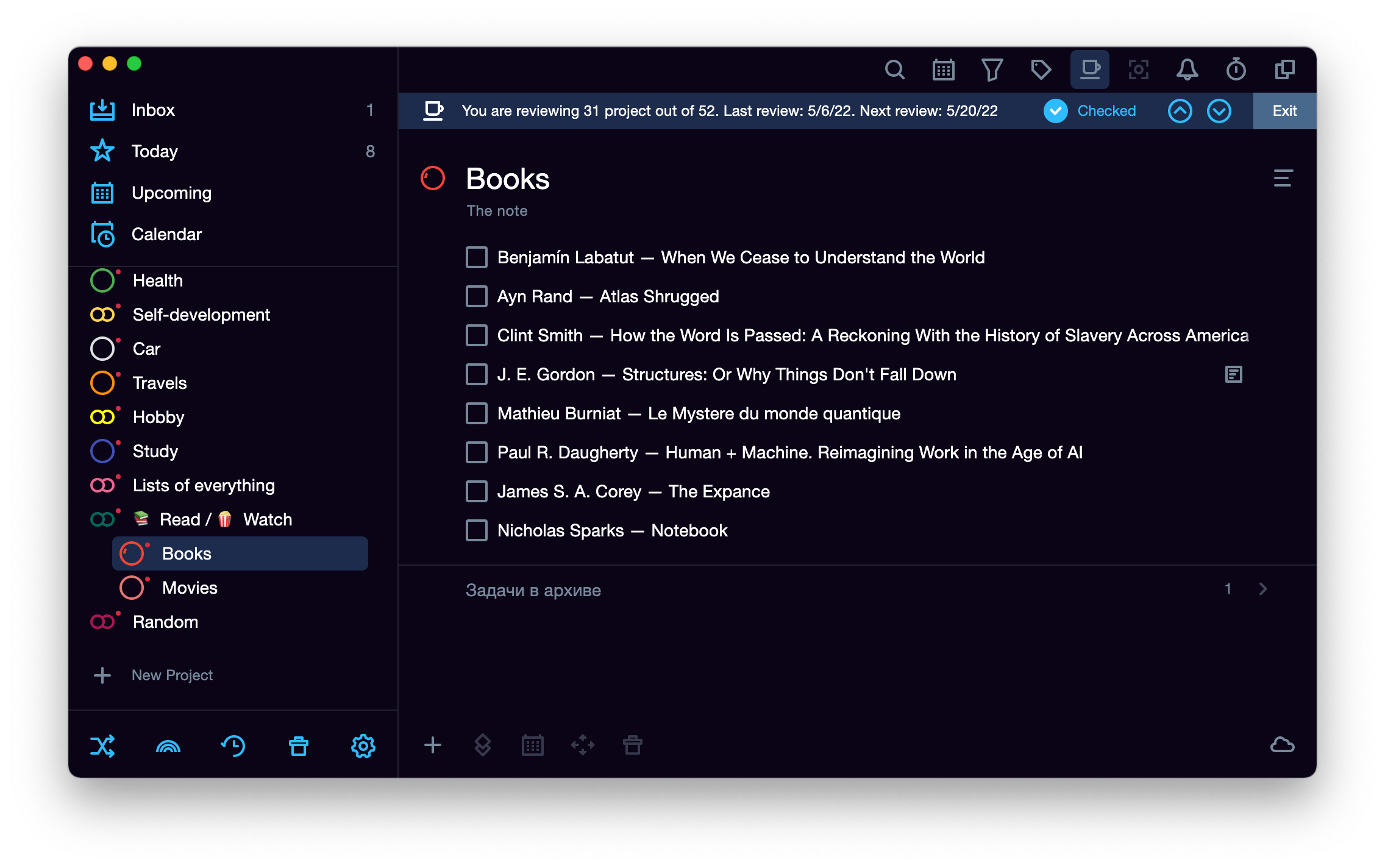Complete the Paul R. Daugherty task
This screenshot has width=1385, height=868.
point(477,452)
